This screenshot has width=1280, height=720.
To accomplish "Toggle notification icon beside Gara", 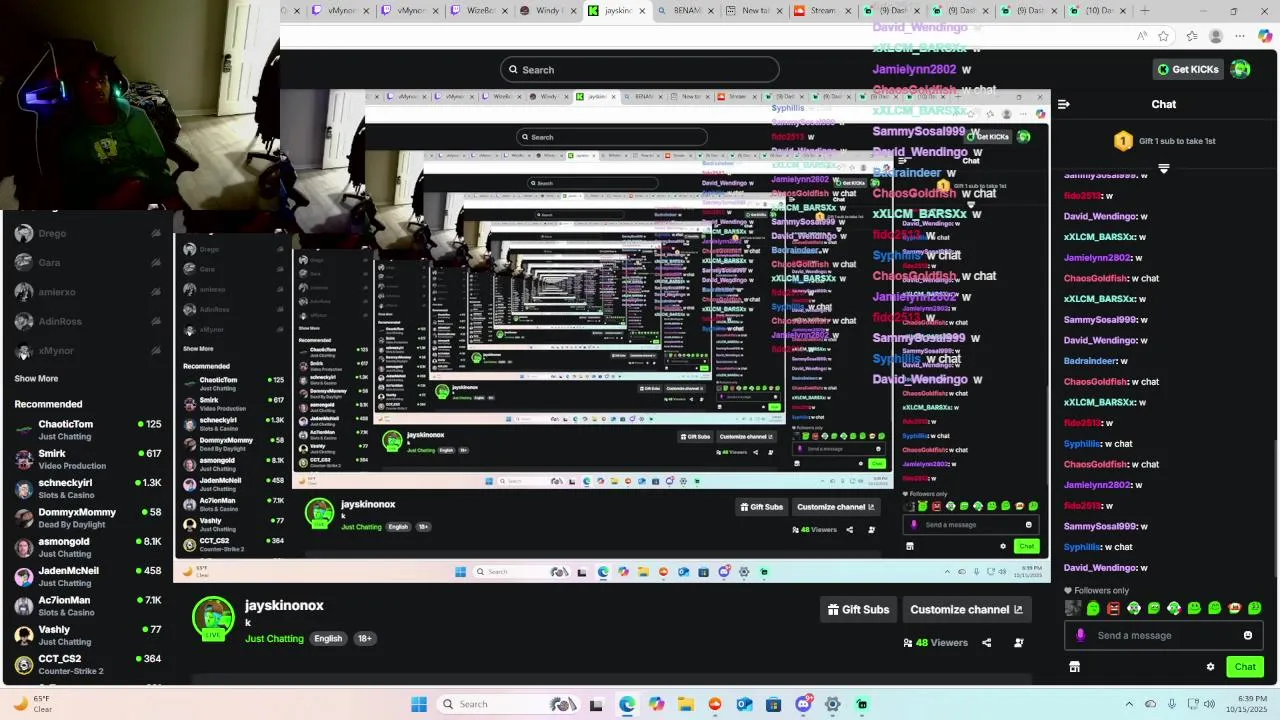I will (155, 263).
